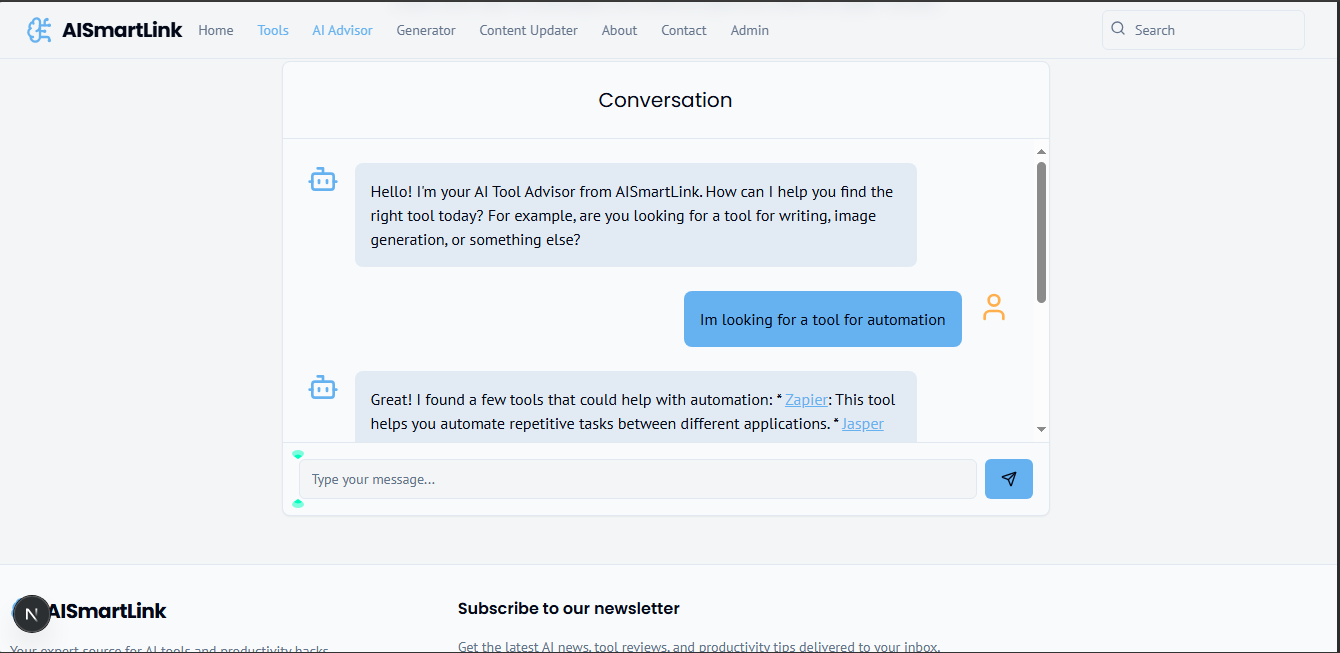Click the conversation scrollbar thumb

pyautogui.click(x=1041, y=232)
